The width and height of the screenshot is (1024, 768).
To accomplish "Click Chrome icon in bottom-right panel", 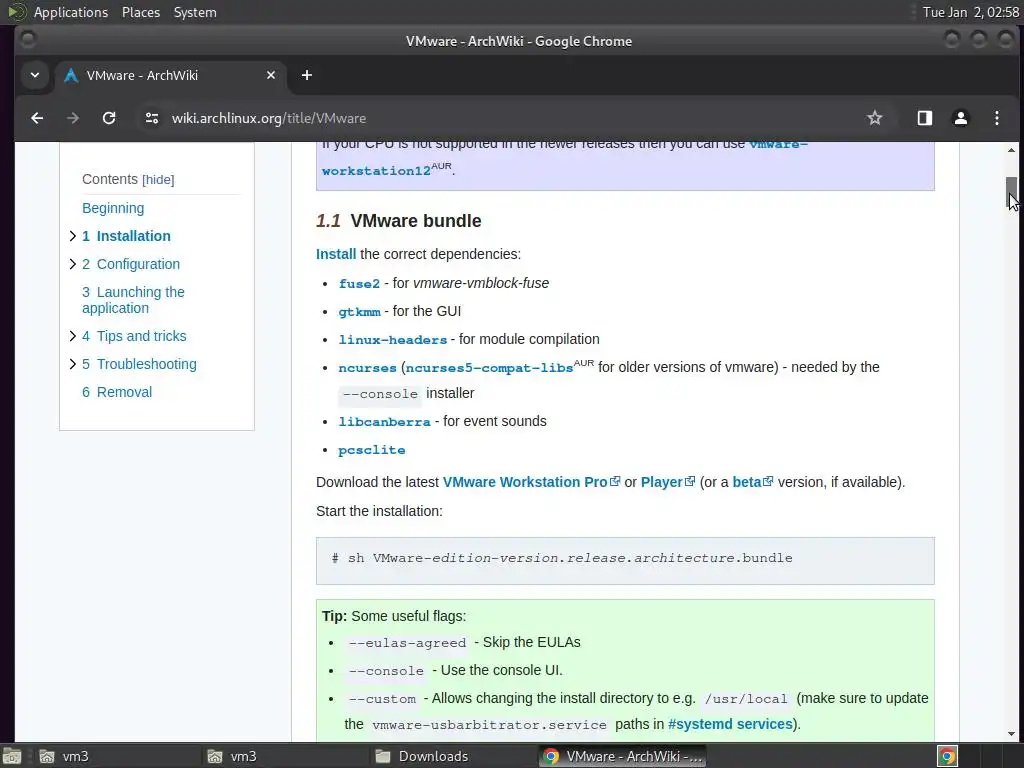I will coord(947,756).
